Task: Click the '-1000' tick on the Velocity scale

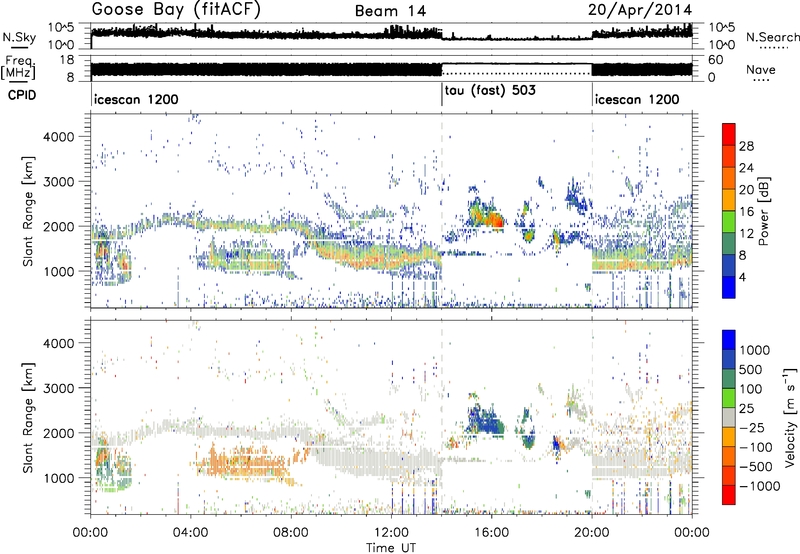Action: (x=759, y=486)
